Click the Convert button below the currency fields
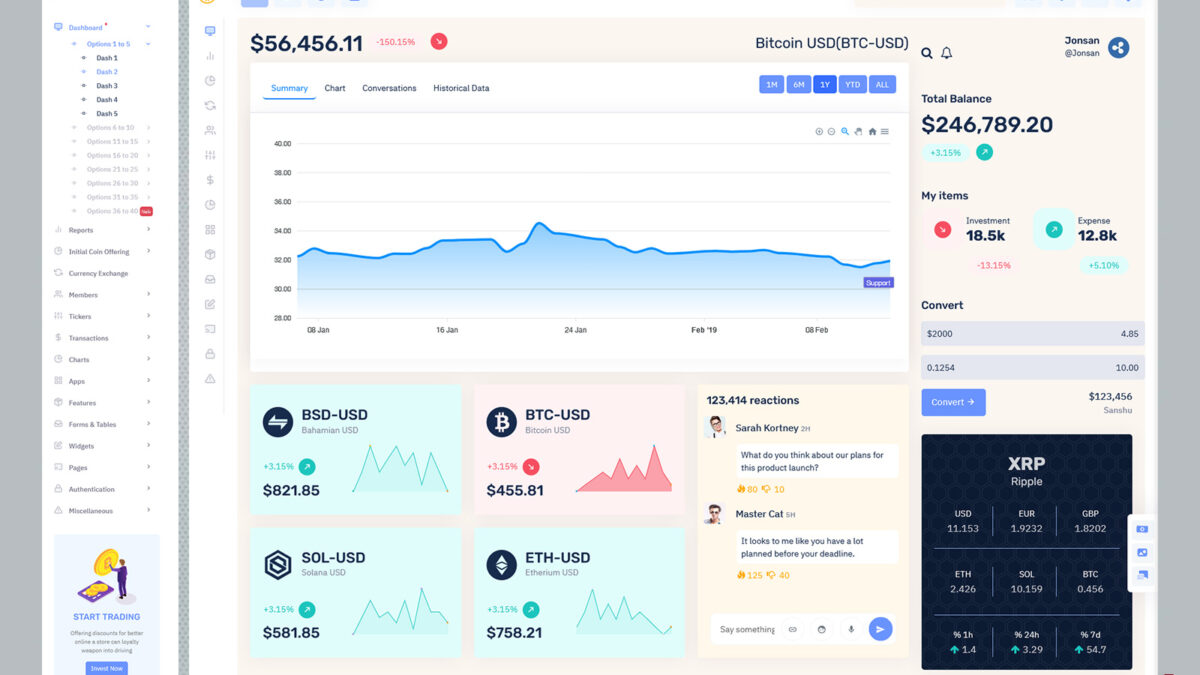1200x675 pixels. click(953, 400)
